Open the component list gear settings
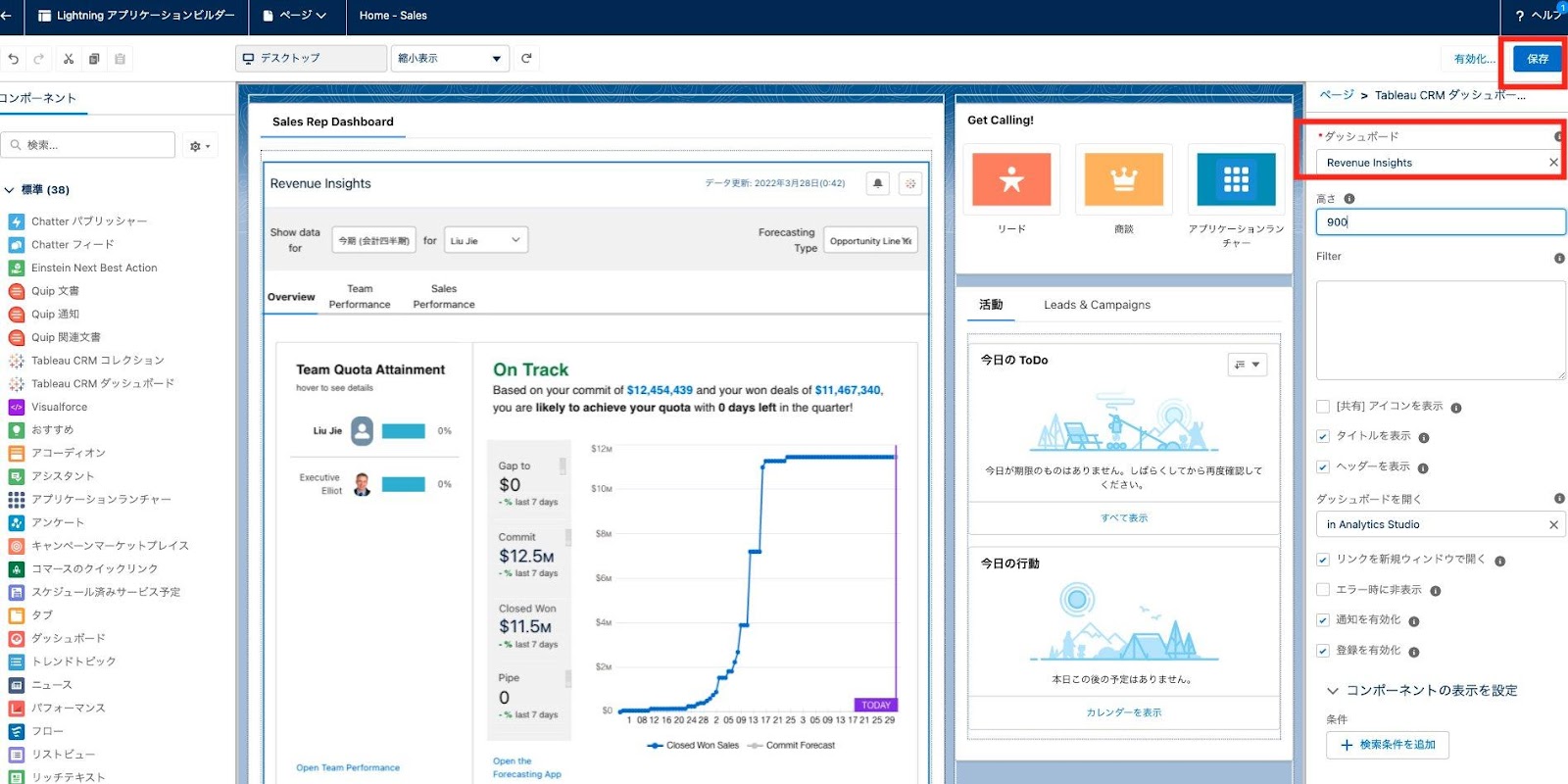This screenshot has width=1568, height=784. pos(200,146)
